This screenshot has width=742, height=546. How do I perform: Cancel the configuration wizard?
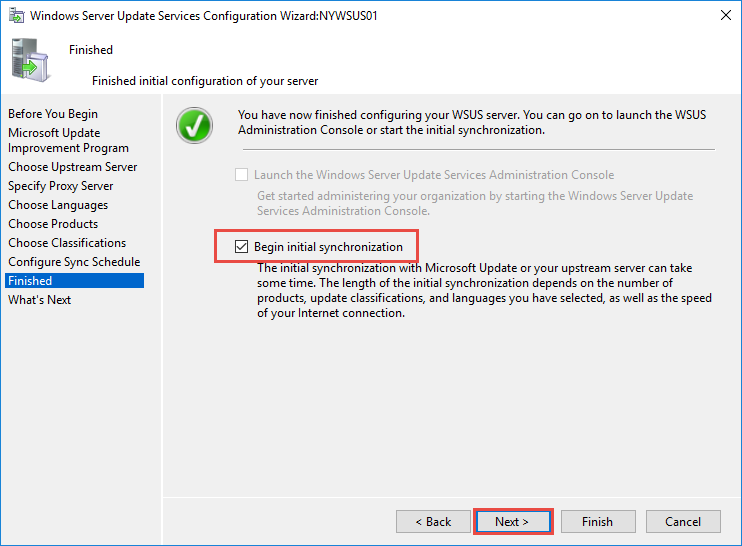683,521
